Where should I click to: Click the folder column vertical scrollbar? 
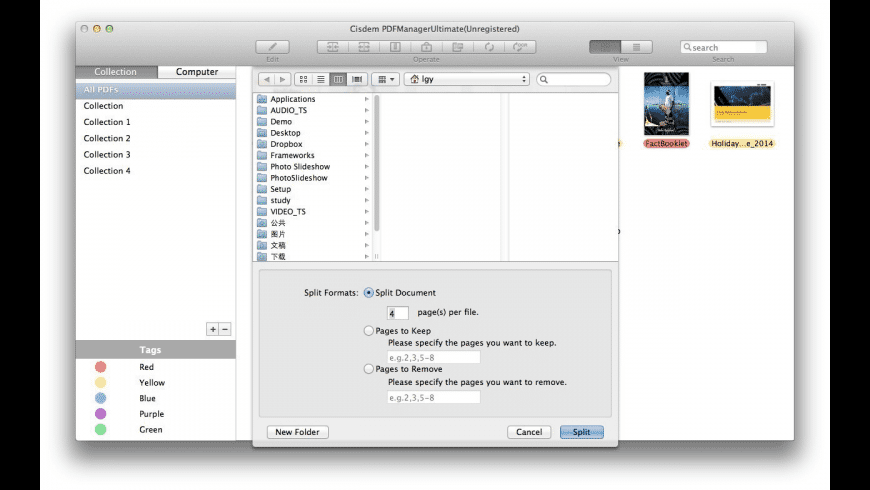(377, 164)
